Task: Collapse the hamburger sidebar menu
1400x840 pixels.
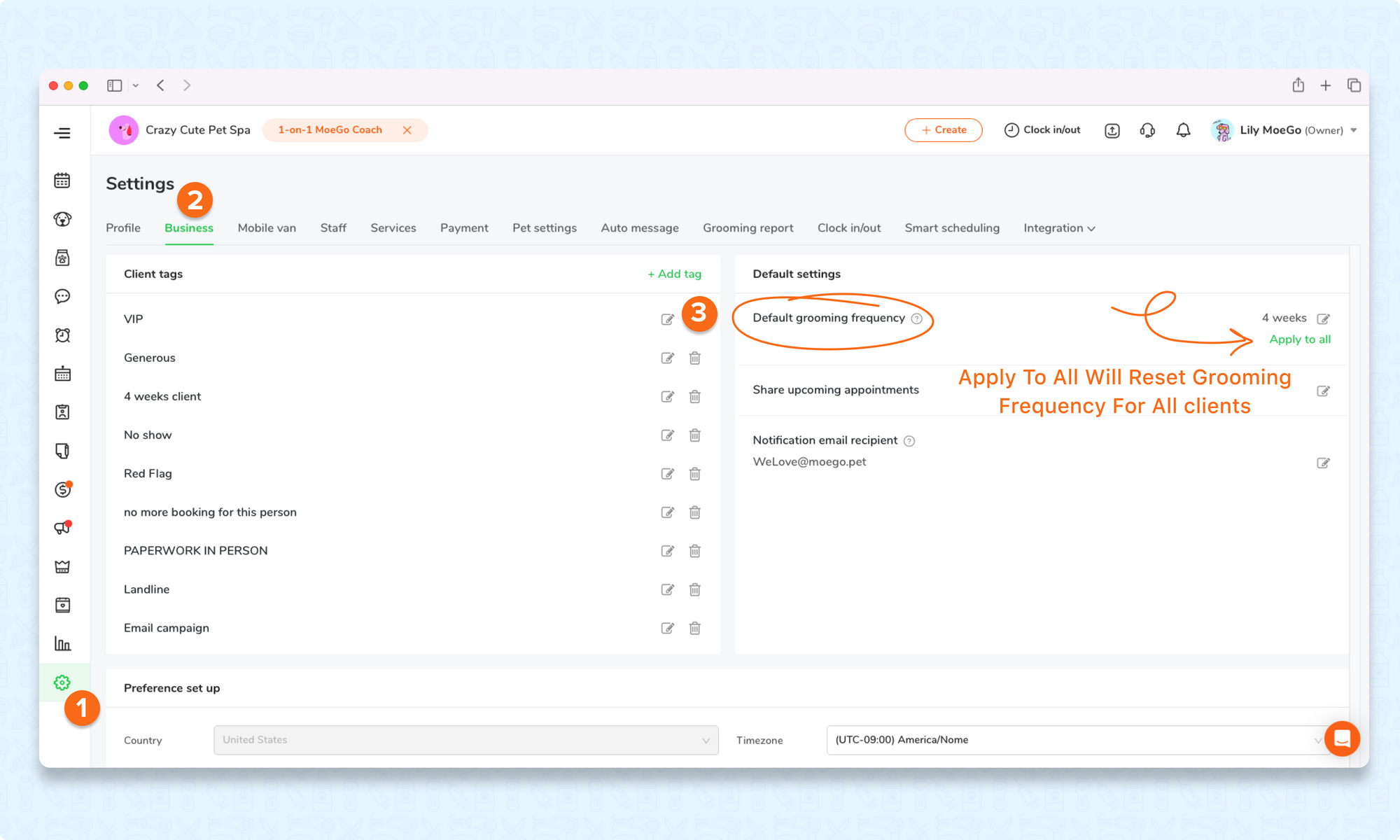Action: [62, 133]
